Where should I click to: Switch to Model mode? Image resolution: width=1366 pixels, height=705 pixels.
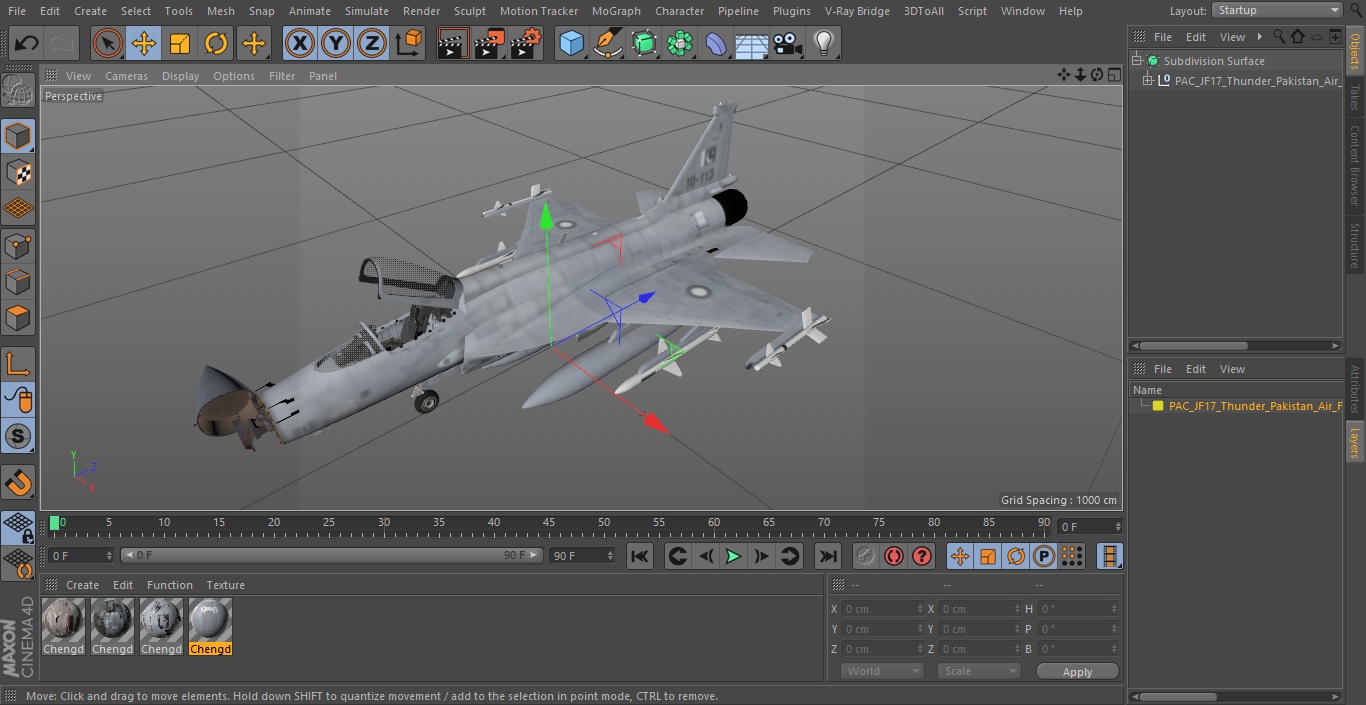click(x=18, y=136)
